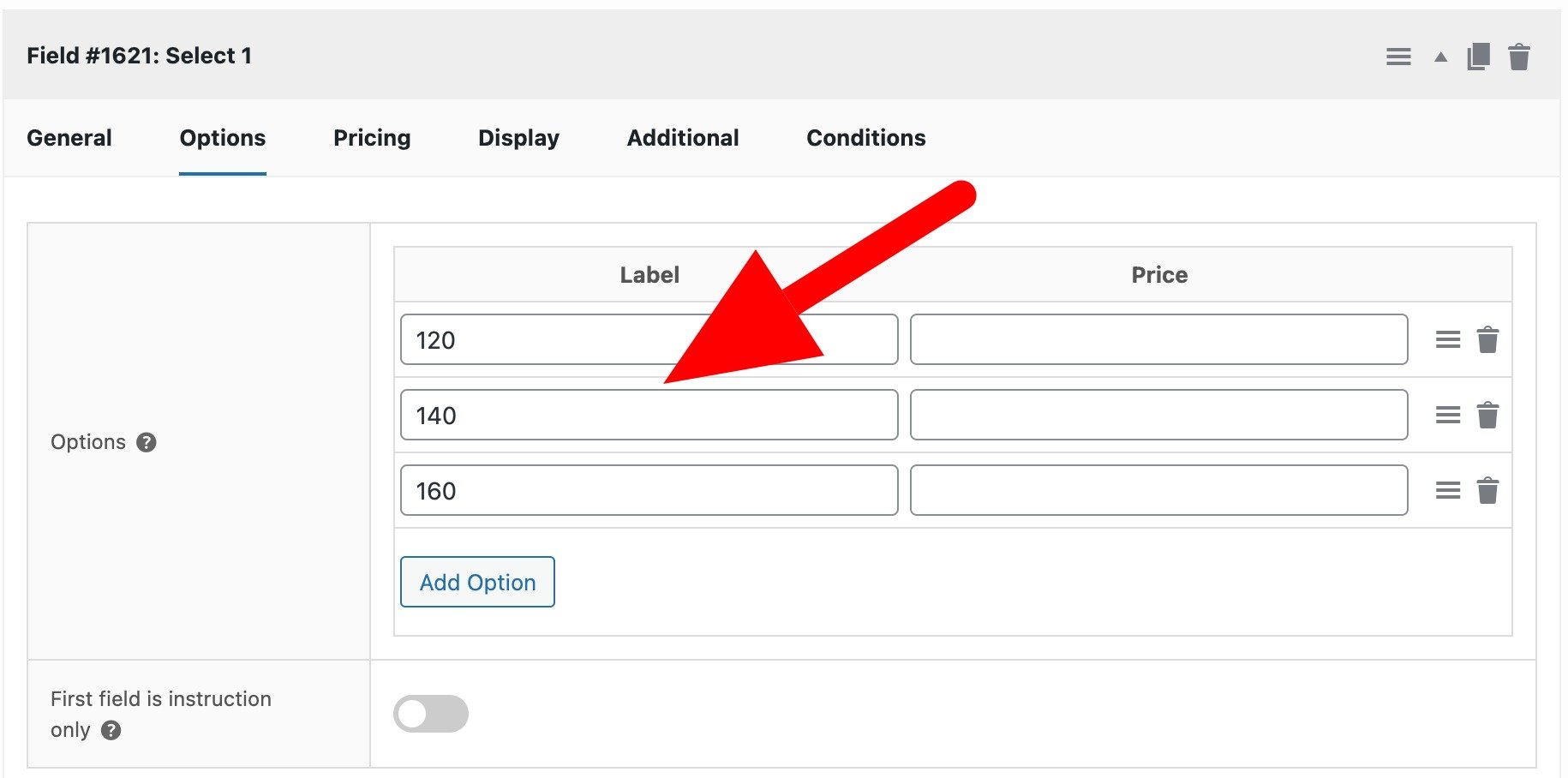Delete the option labeled 120 with its trash icon
1568x778 pixels.
tap(1488, 339)
